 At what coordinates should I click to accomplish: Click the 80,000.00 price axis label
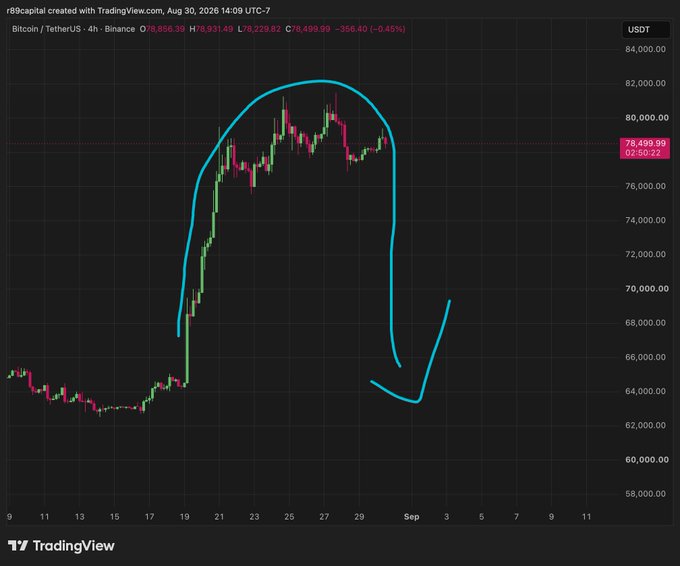click(x=647, y=118)
